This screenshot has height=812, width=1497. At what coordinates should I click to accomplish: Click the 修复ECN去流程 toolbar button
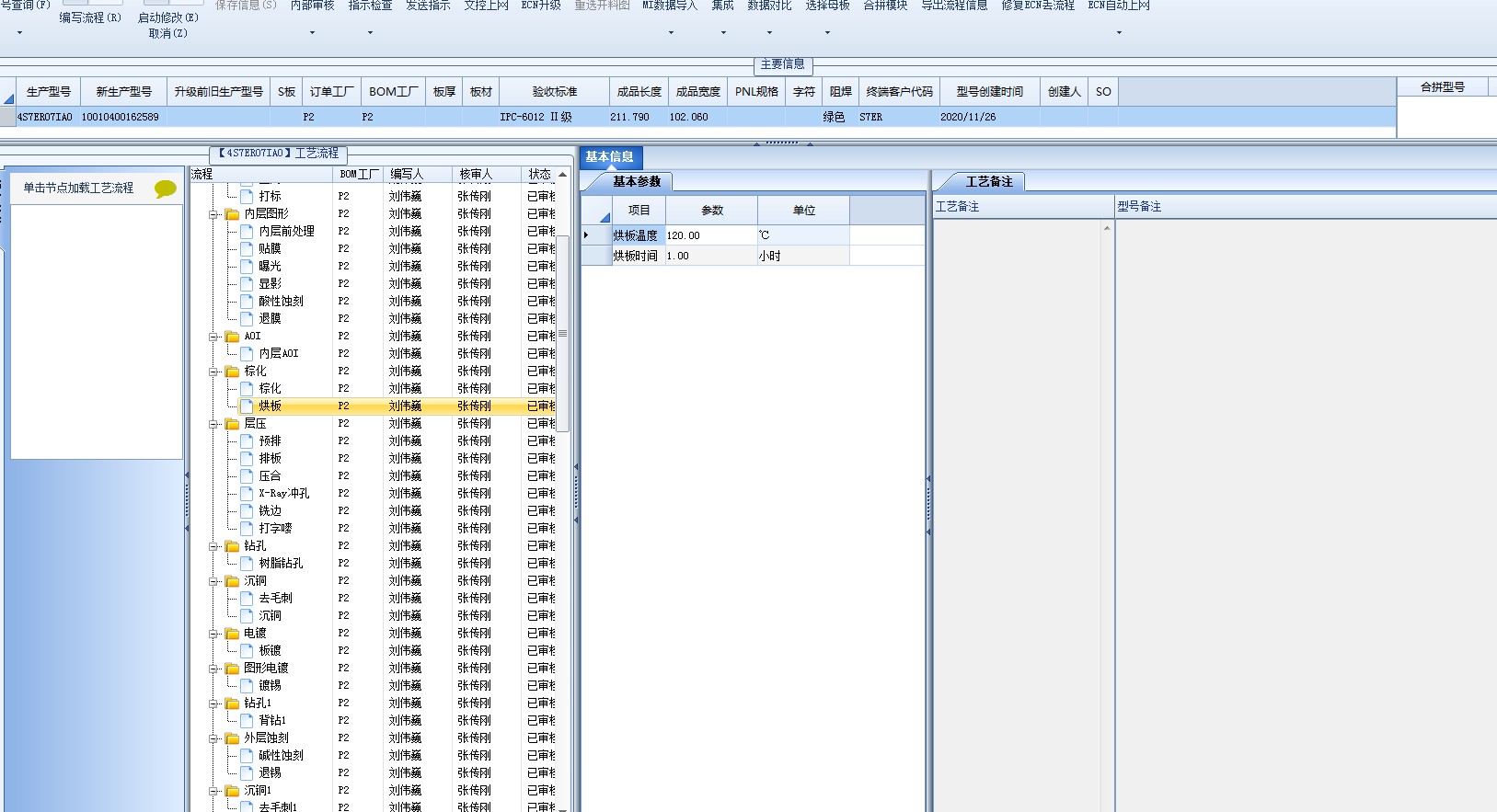(x=1038, y=6)
